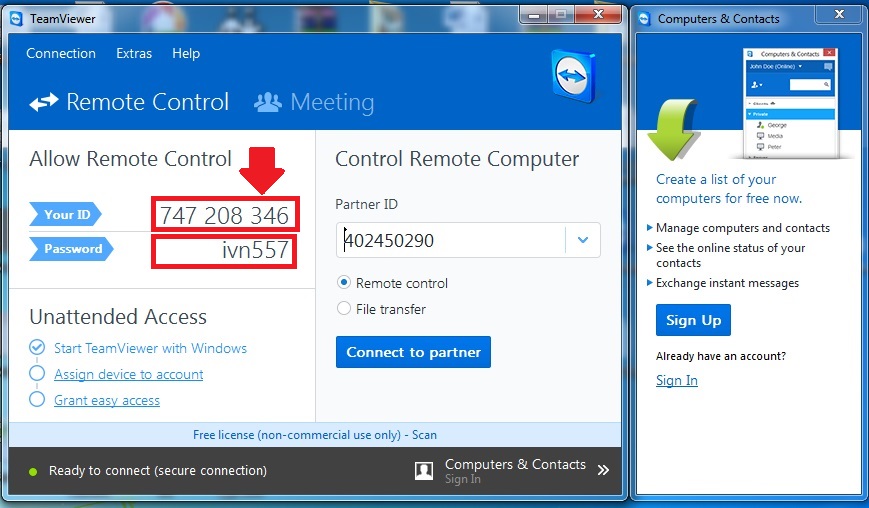This screenshot has height=508, width=869.
Task: Open the Grant easy access link
Action: pyautogui.click(x=107, y=400)
